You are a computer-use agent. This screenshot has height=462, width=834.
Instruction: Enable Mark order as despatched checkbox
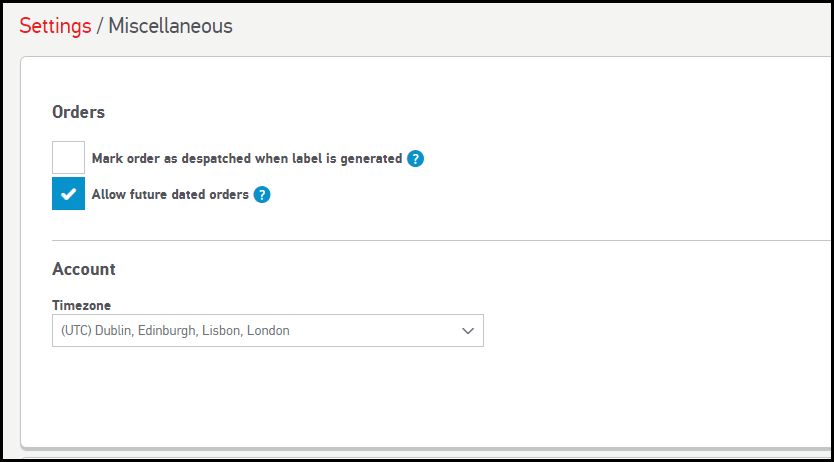(x=68, y=157)
